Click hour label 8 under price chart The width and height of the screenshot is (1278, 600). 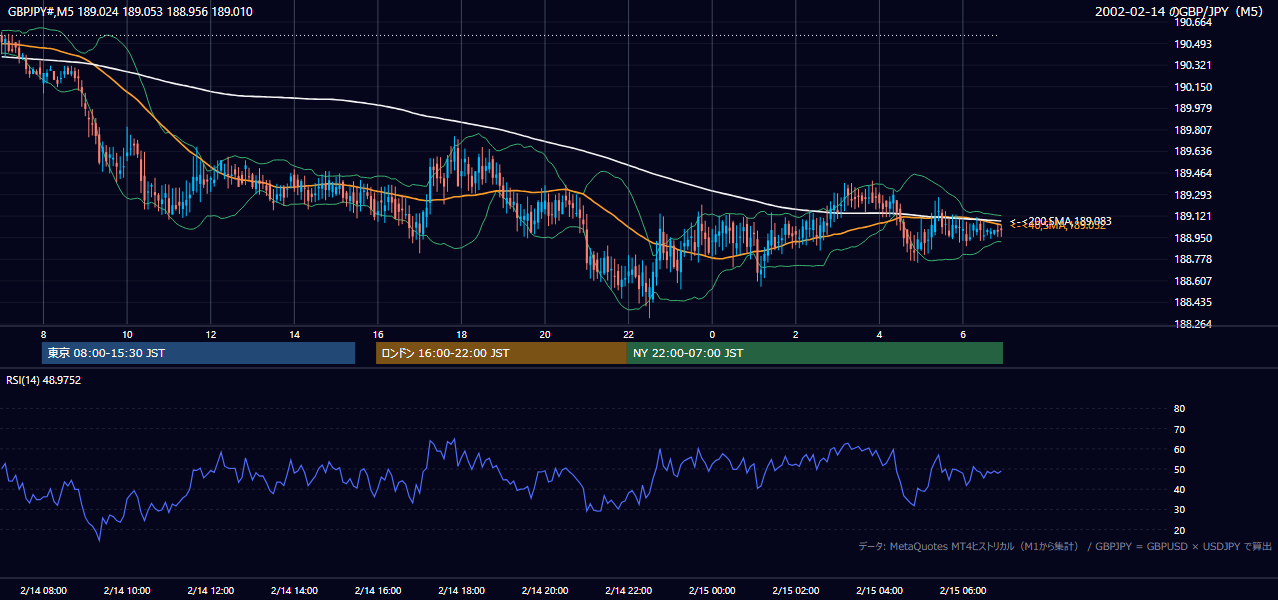[43, 334]
